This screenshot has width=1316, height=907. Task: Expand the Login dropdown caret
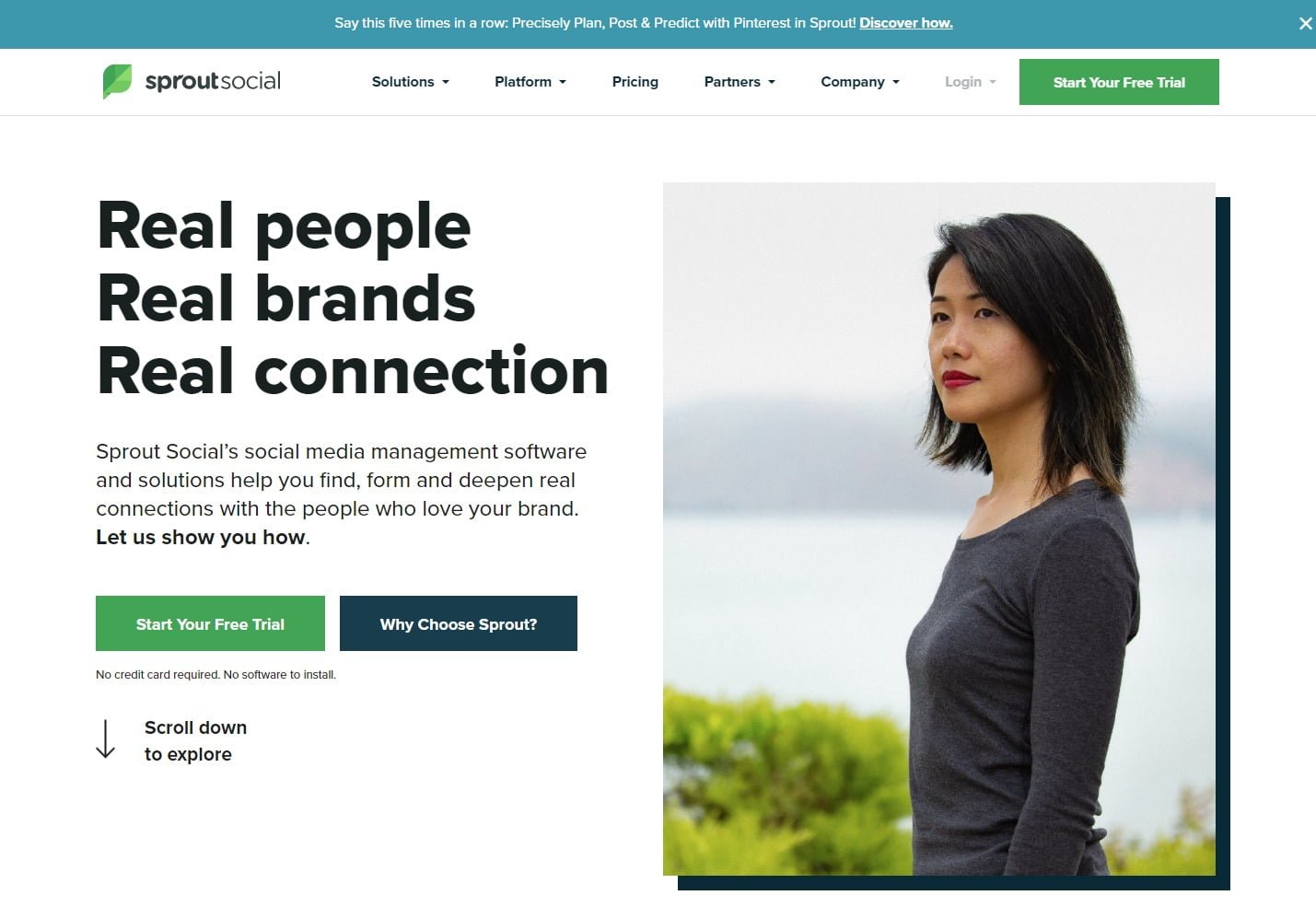(x=993, y=82)
